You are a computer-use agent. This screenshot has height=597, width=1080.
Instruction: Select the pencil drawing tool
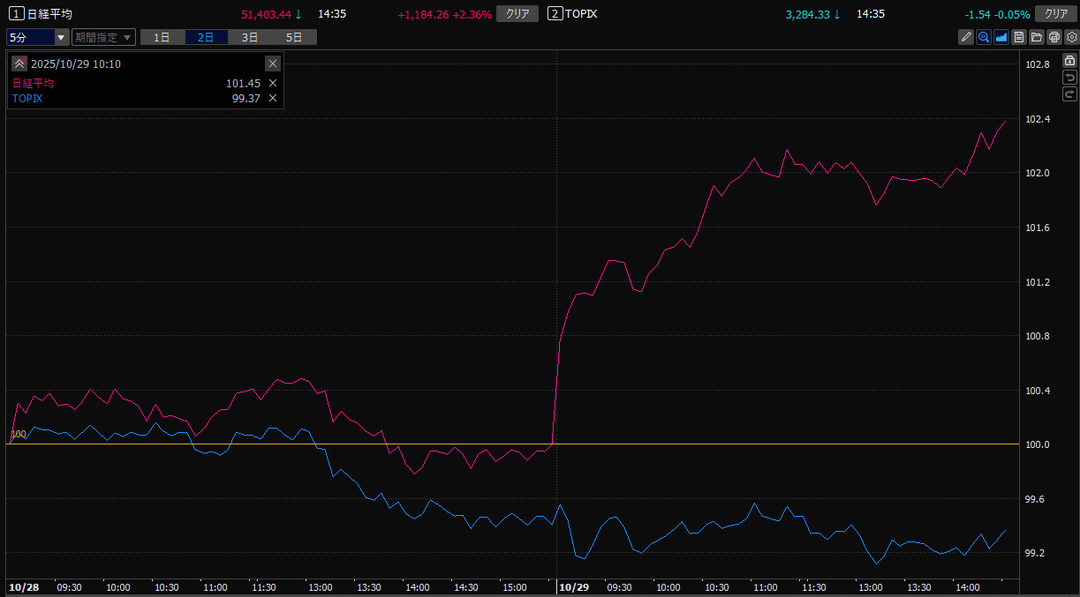pos(966,37)
